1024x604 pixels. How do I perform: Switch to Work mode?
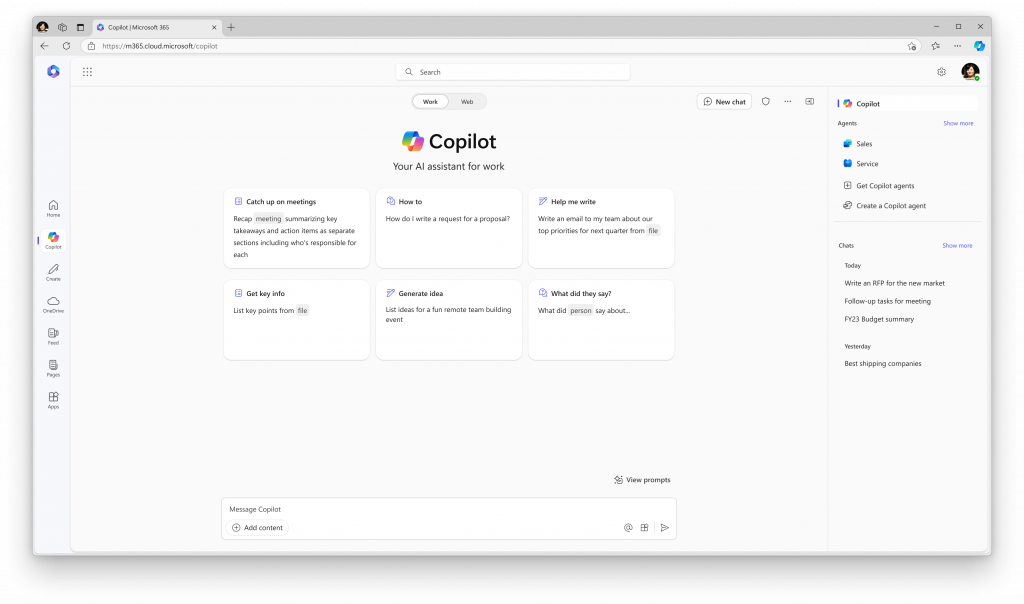pos(430,102)
